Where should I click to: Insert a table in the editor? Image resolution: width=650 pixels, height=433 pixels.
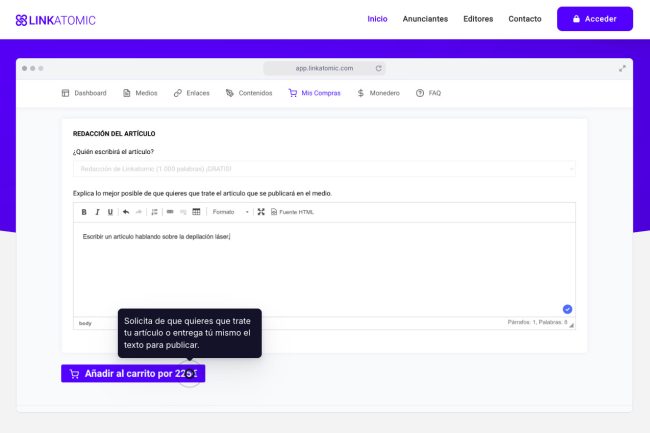[196, 212]
